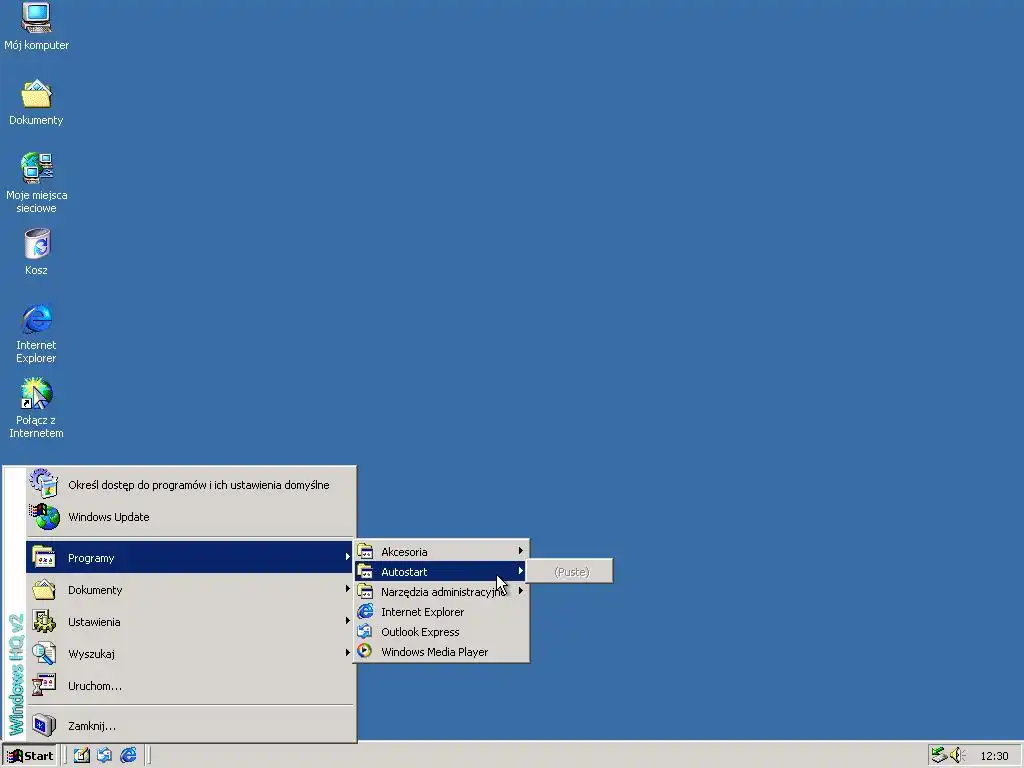Choose Uruchom... from Start menu
1024x768 pixels.
click(x=191, y=686)
